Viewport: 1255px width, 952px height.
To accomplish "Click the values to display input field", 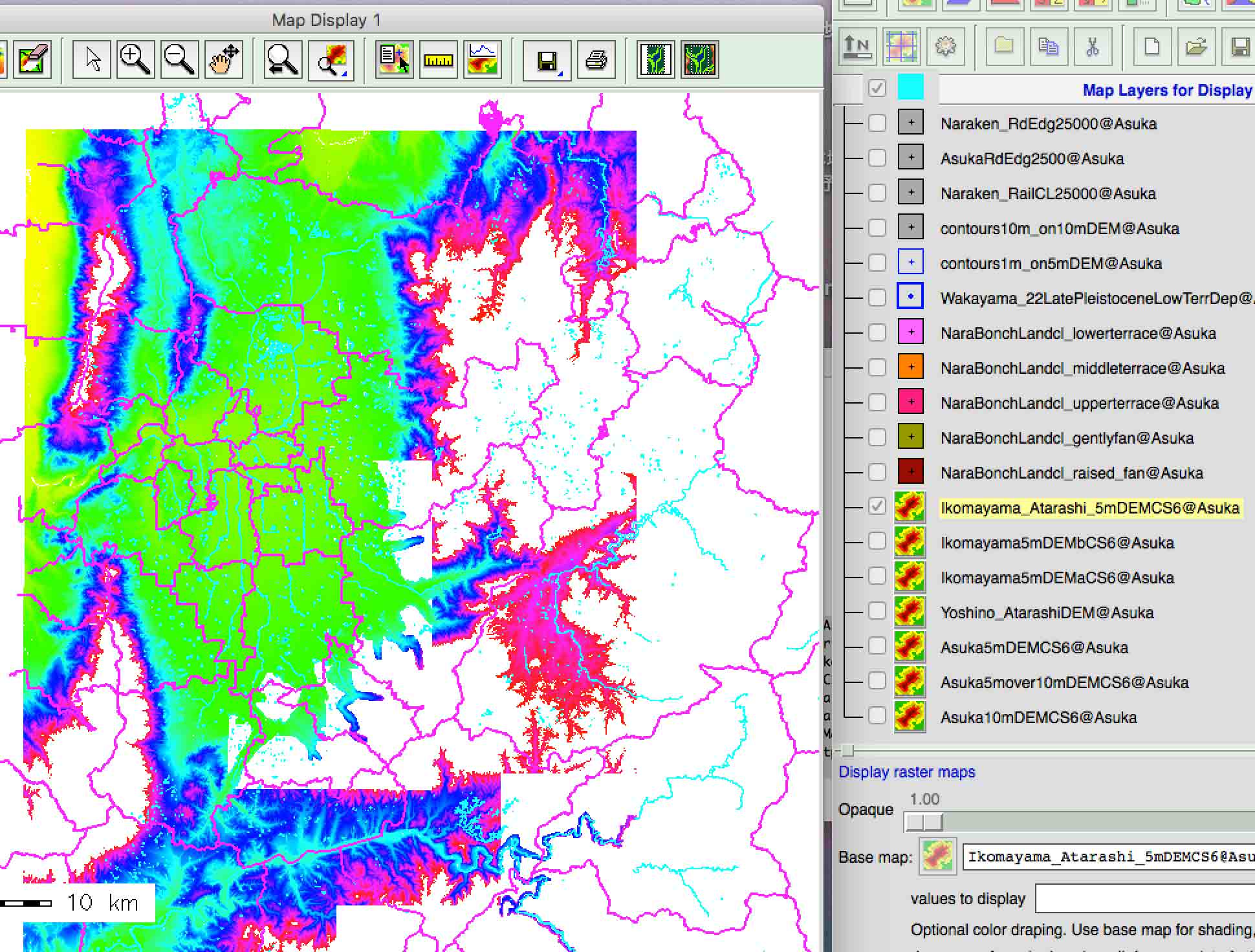I will coord(1145,899).
